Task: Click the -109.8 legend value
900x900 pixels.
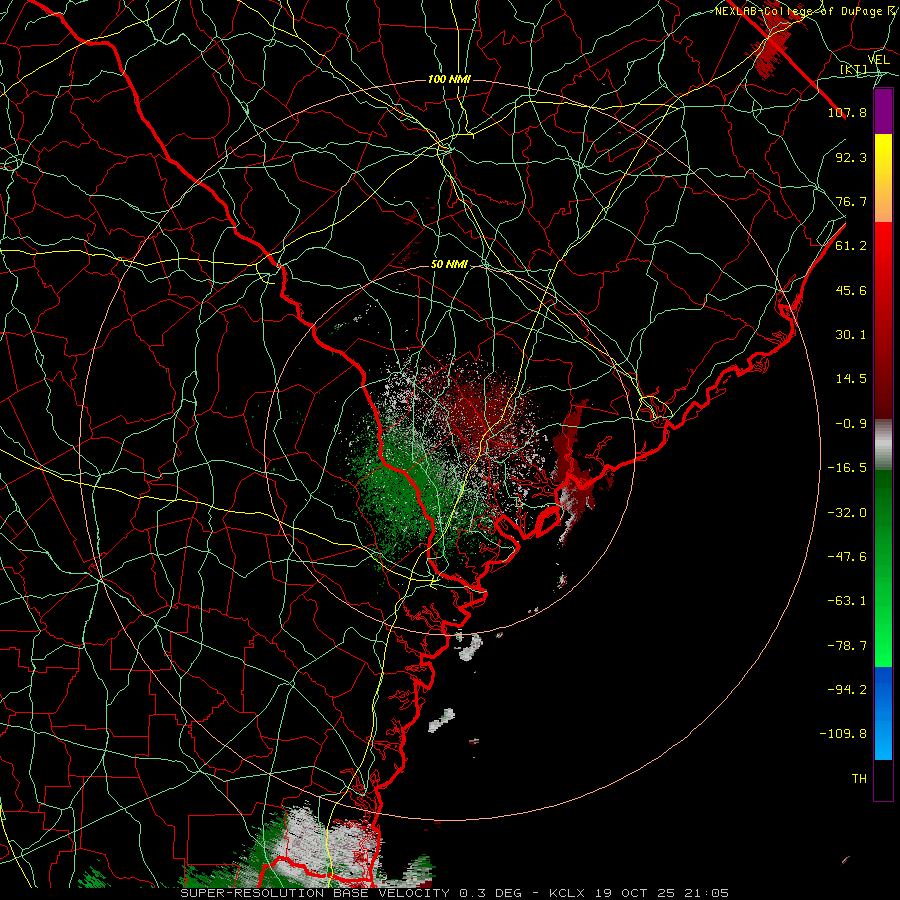Action: [x=843, y=734]
